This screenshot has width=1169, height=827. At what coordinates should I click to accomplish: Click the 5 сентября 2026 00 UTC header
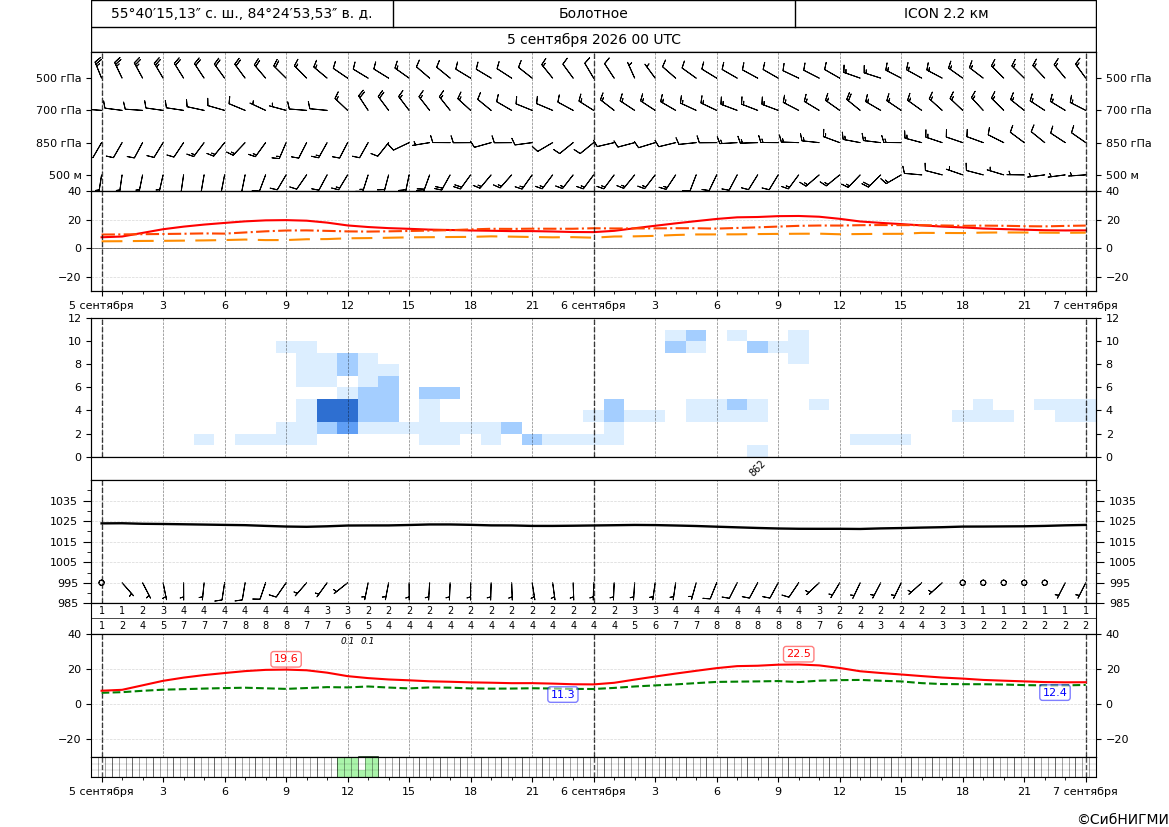593,40
